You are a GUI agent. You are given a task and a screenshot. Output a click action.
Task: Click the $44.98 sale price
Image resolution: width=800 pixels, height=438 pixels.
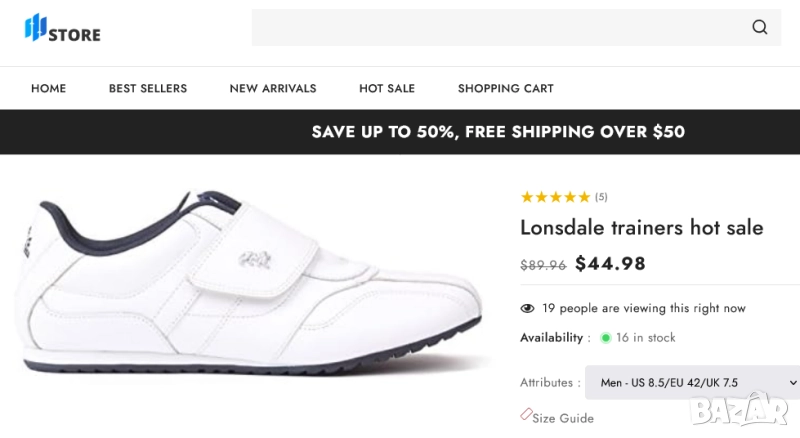pyautogui.click(x=610, y=264)
